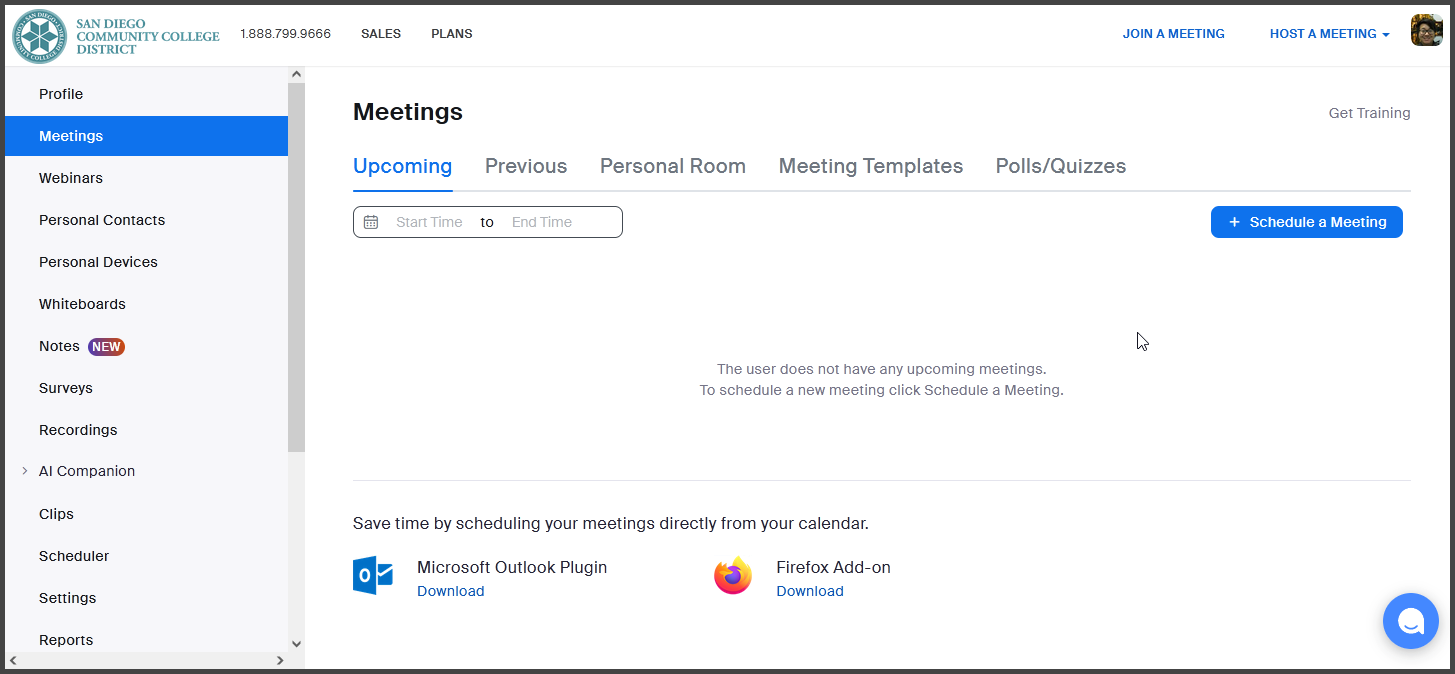Screen dimensions: 1455x674
Task: Click the sidebar scrollbar down arrow
Action: [x=296, y=644]
